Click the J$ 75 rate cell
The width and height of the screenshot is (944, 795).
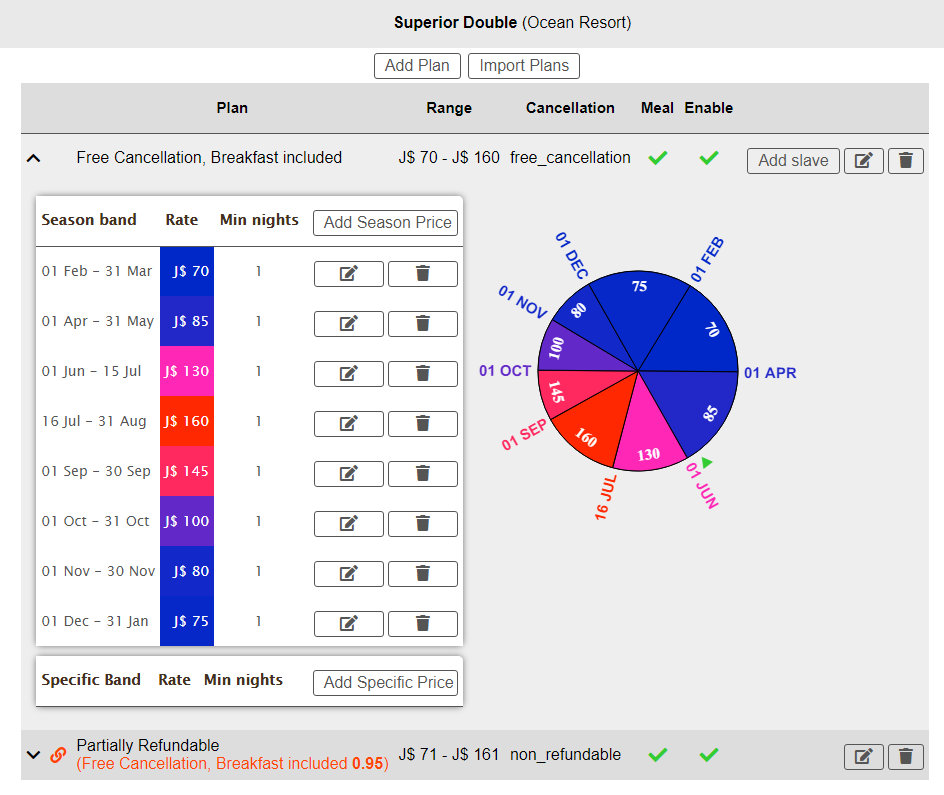[187, 620]
